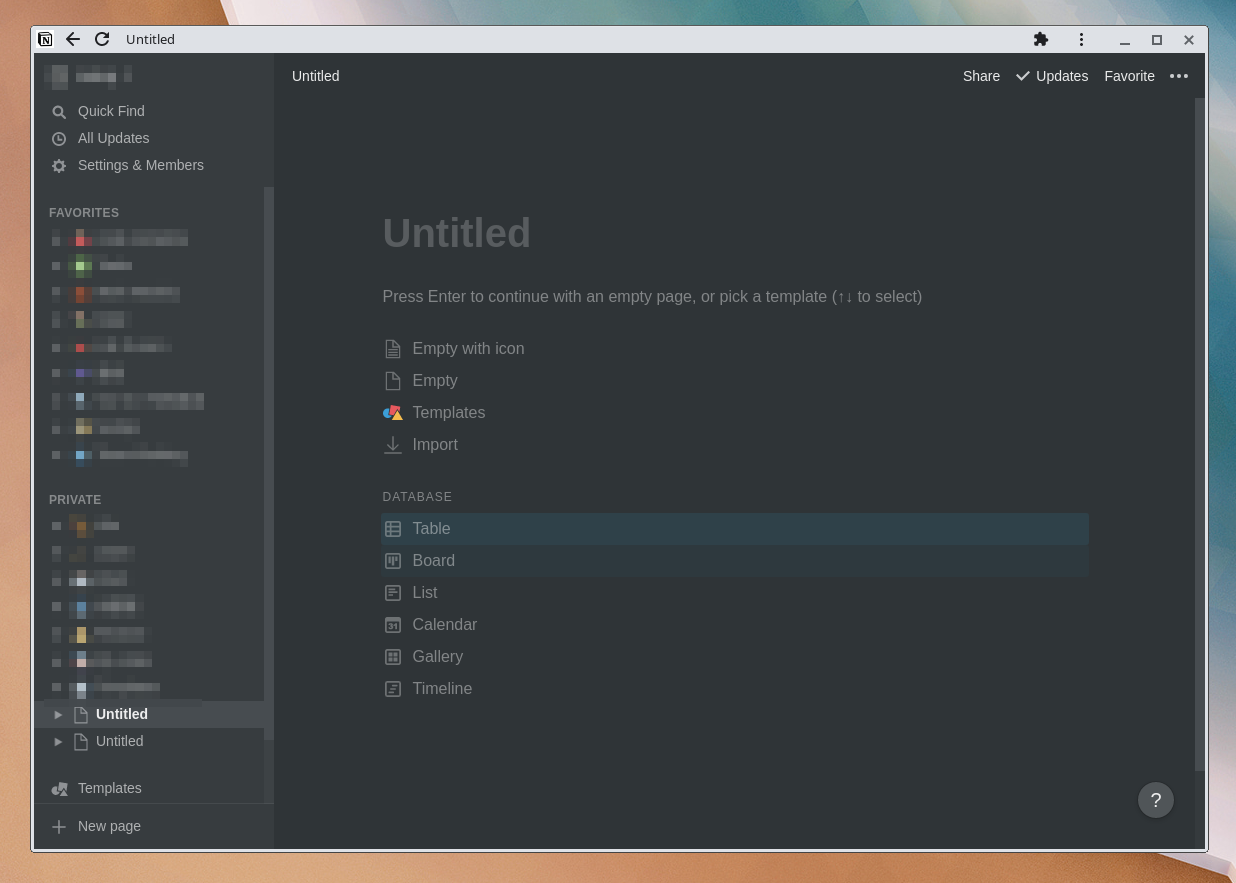Screen dimensions: 1236x883
Task: Click the Quick Find magnifier icon
Action: [x=59, y=112]
